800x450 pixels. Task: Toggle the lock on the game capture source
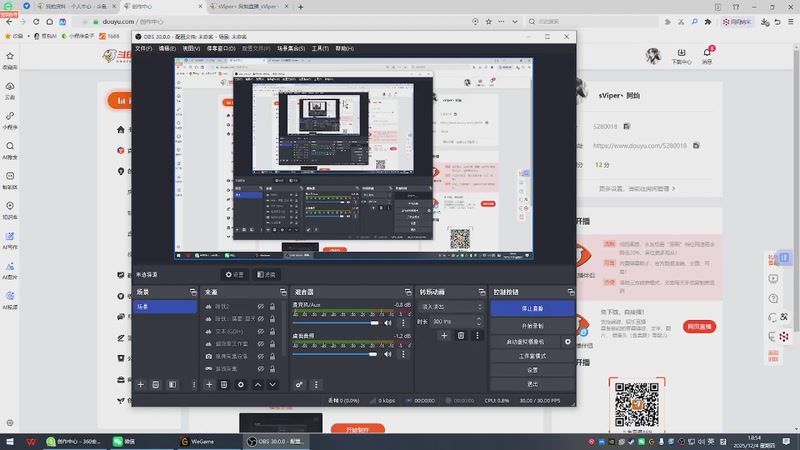pos(272,368)
